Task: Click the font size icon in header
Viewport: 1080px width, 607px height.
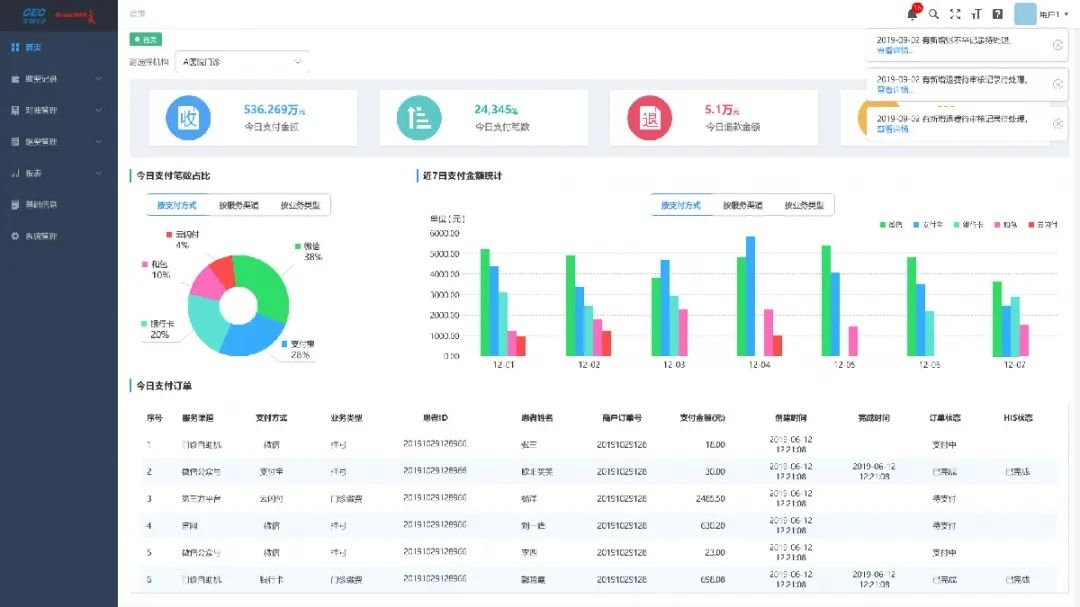Action: pos(976,14)
